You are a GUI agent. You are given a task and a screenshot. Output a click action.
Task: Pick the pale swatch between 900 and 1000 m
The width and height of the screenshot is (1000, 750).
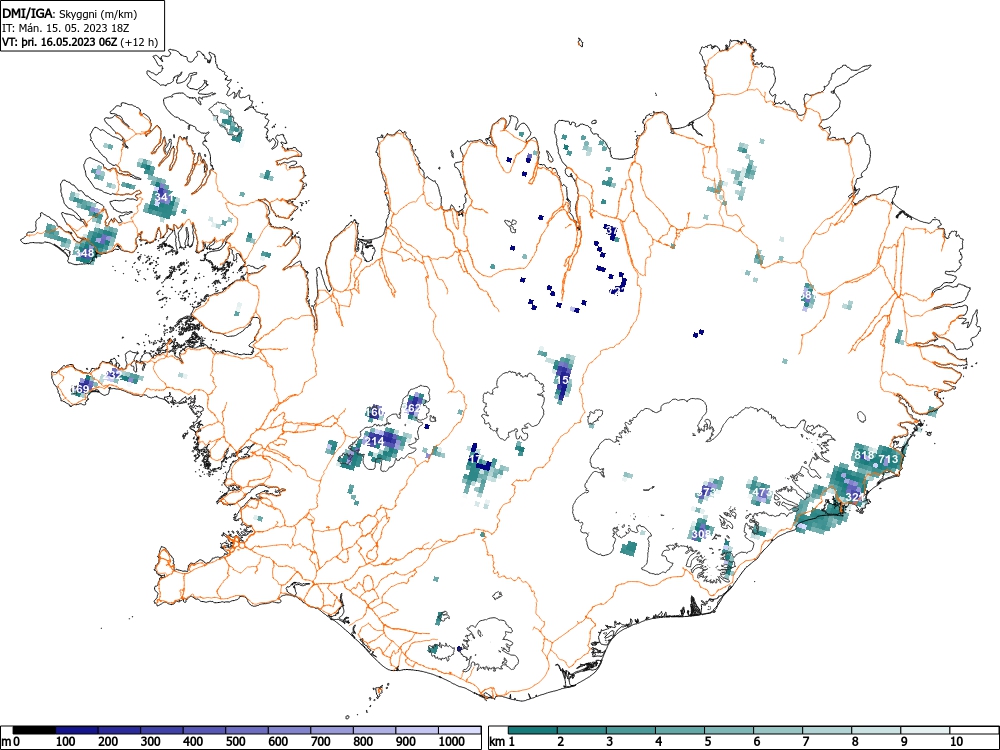click(416, 730)
